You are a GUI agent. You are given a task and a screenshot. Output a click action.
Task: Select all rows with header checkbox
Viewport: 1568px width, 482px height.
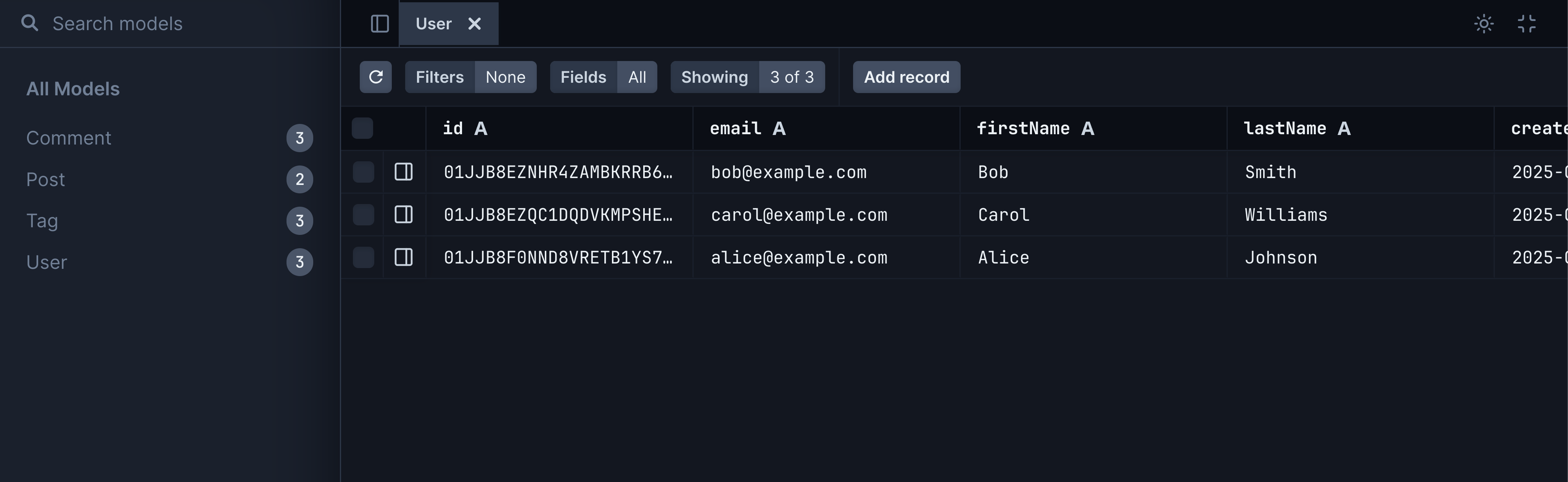point(362,129)
